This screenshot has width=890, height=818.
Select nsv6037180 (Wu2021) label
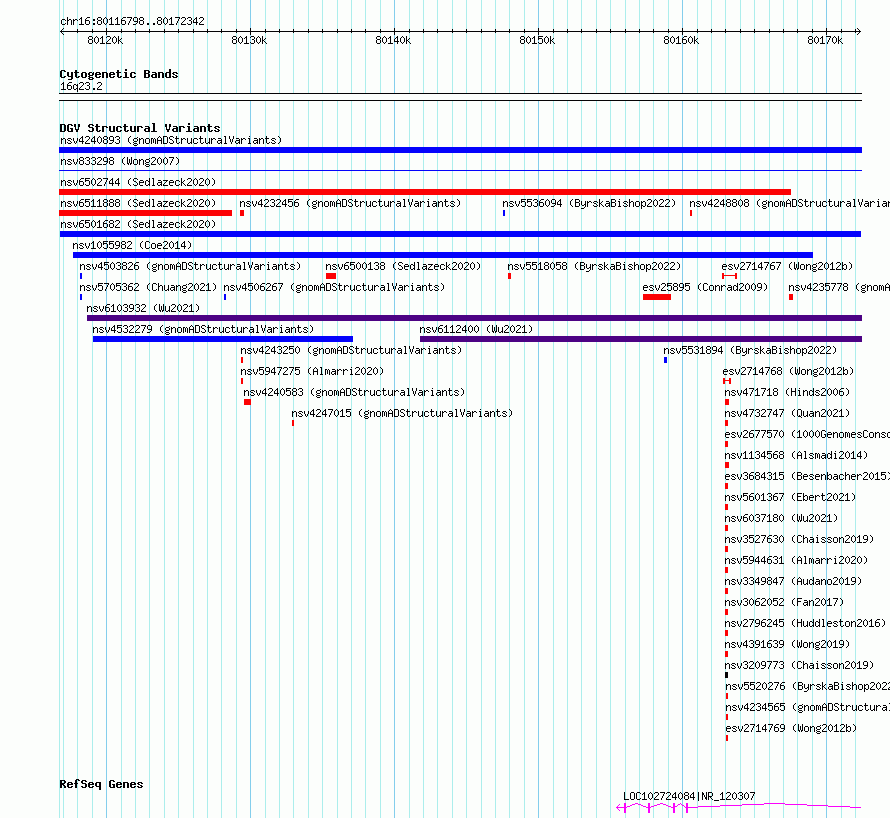(x=781, y=518)
